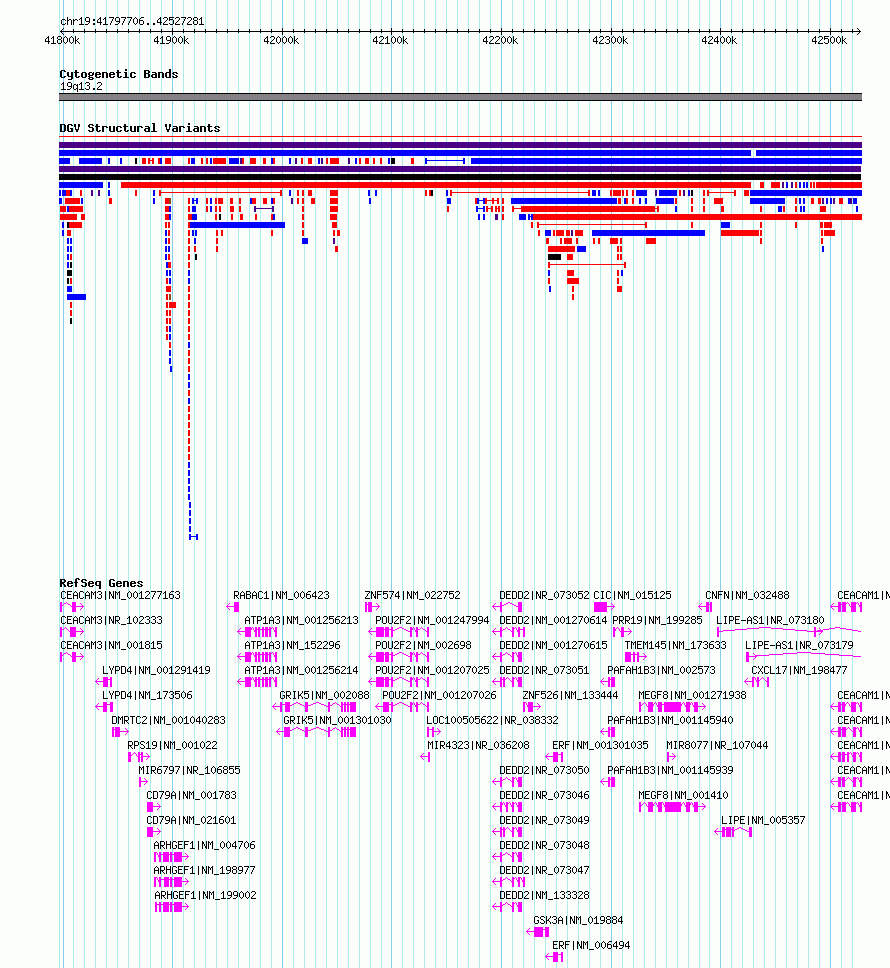This screenshot has width=890, height=968.
Task: Open DEDD2|NM_001270614 transcript label
Action: tap(554, 620)
